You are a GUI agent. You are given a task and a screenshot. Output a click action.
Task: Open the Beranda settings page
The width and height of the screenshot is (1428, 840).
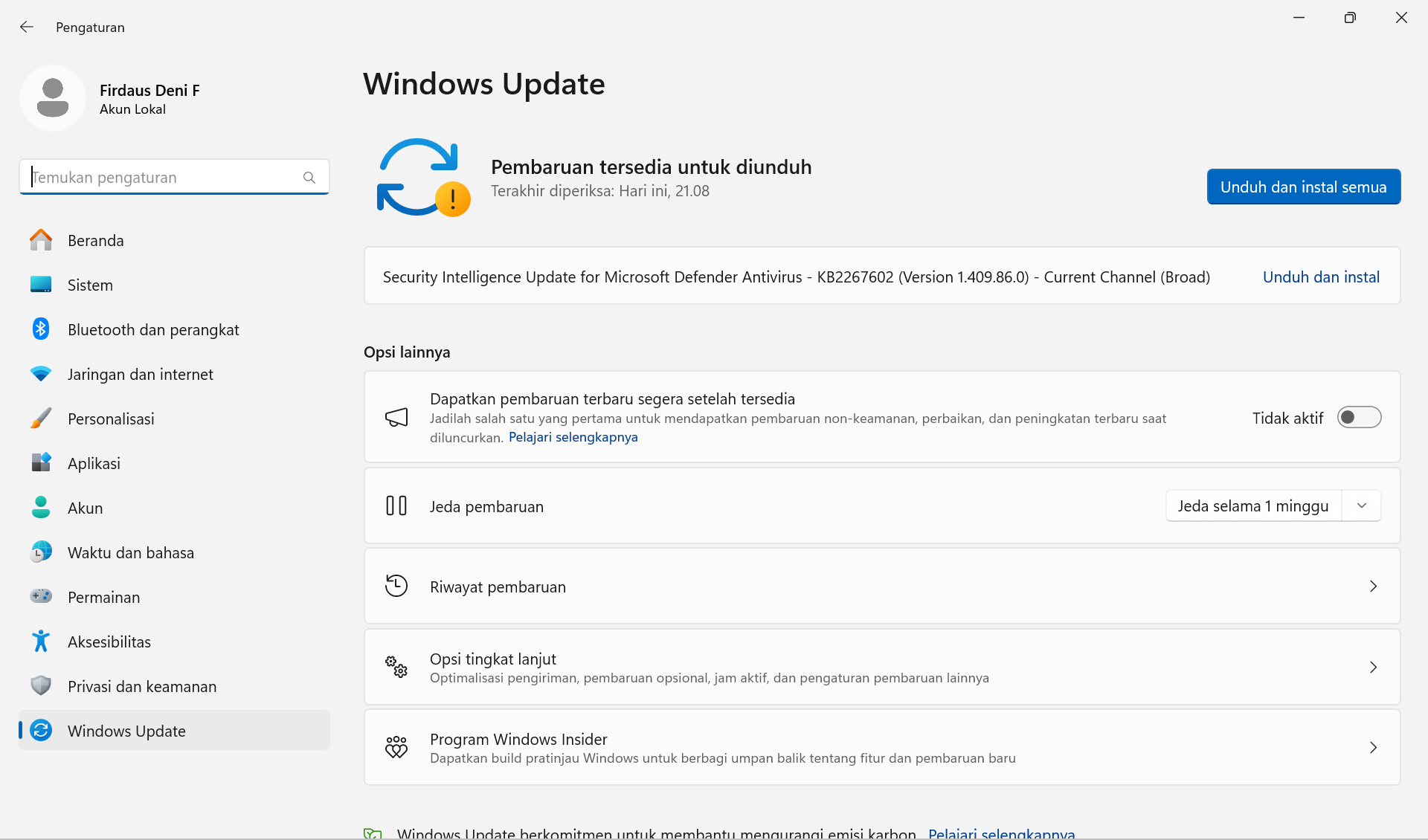(175, 240)
